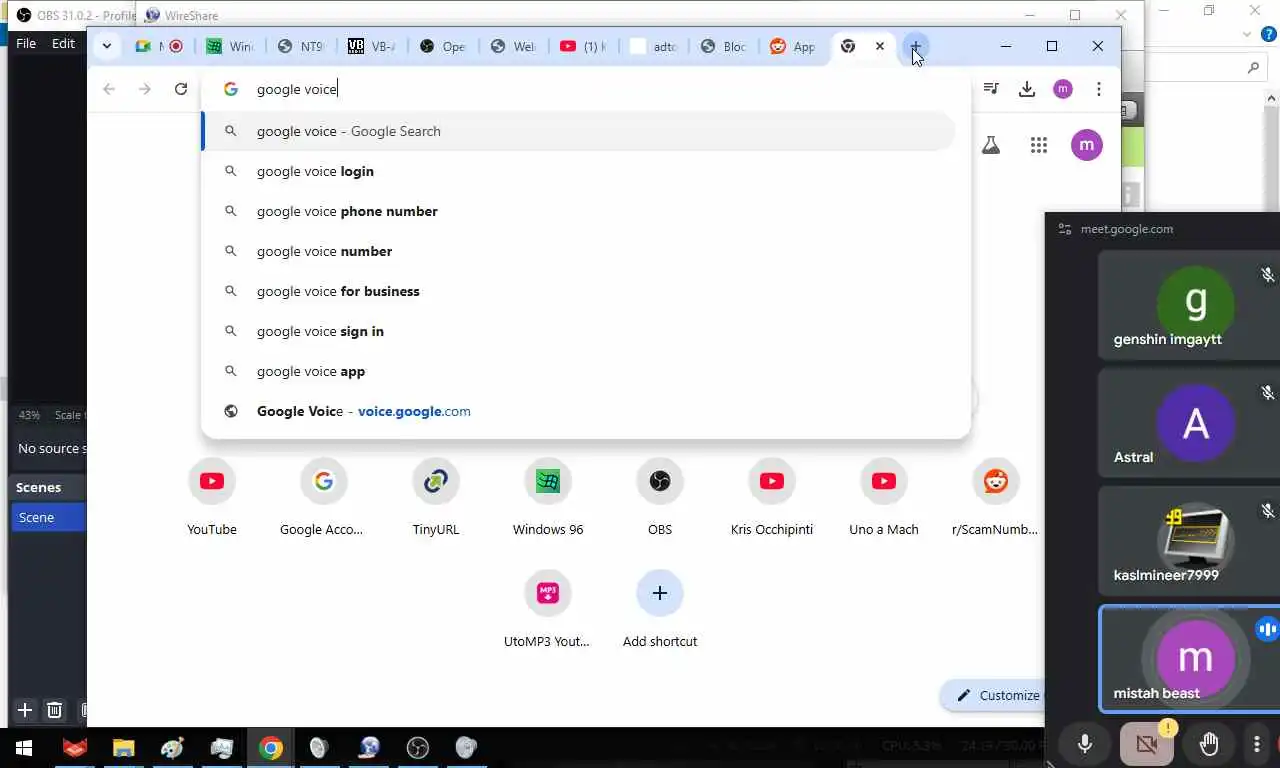The height and width of the screenshot is (768, 1280).
Task: Switch to the Windows 96 tab
Action: coord(230,46)
